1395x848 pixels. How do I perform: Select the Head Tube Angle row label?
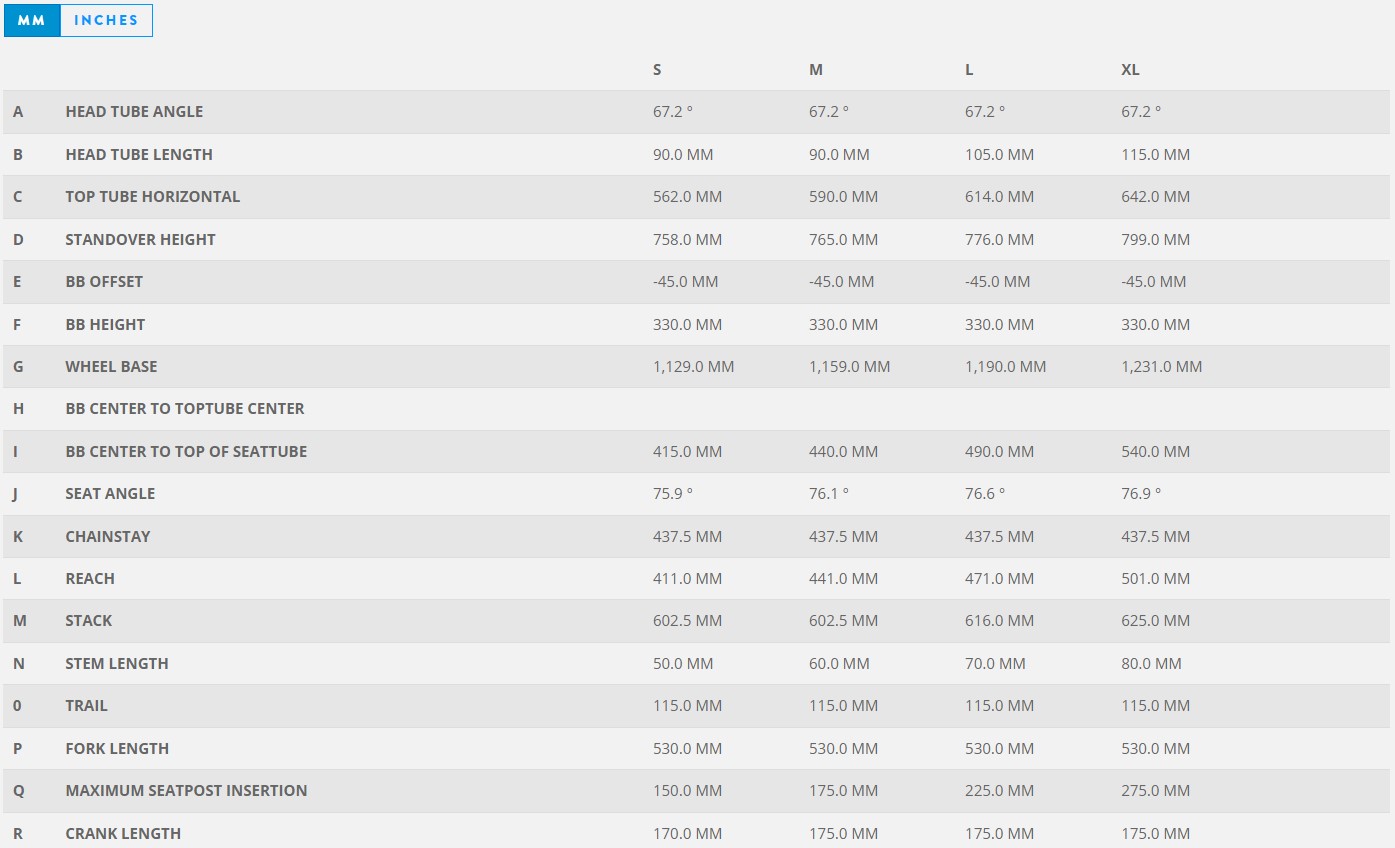pos(134,112)
